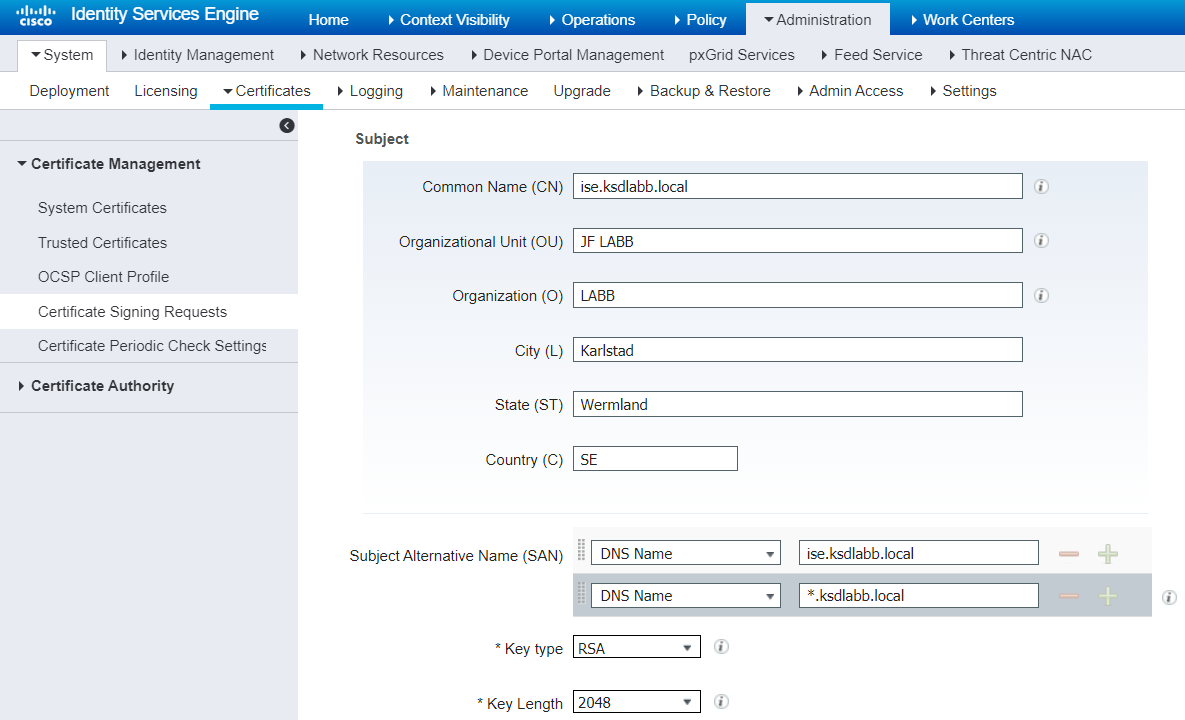1185x720 pixels.
Task: Grab drag handle of *.ksdlabb.local SAN row
Action: tap(581, 593)
